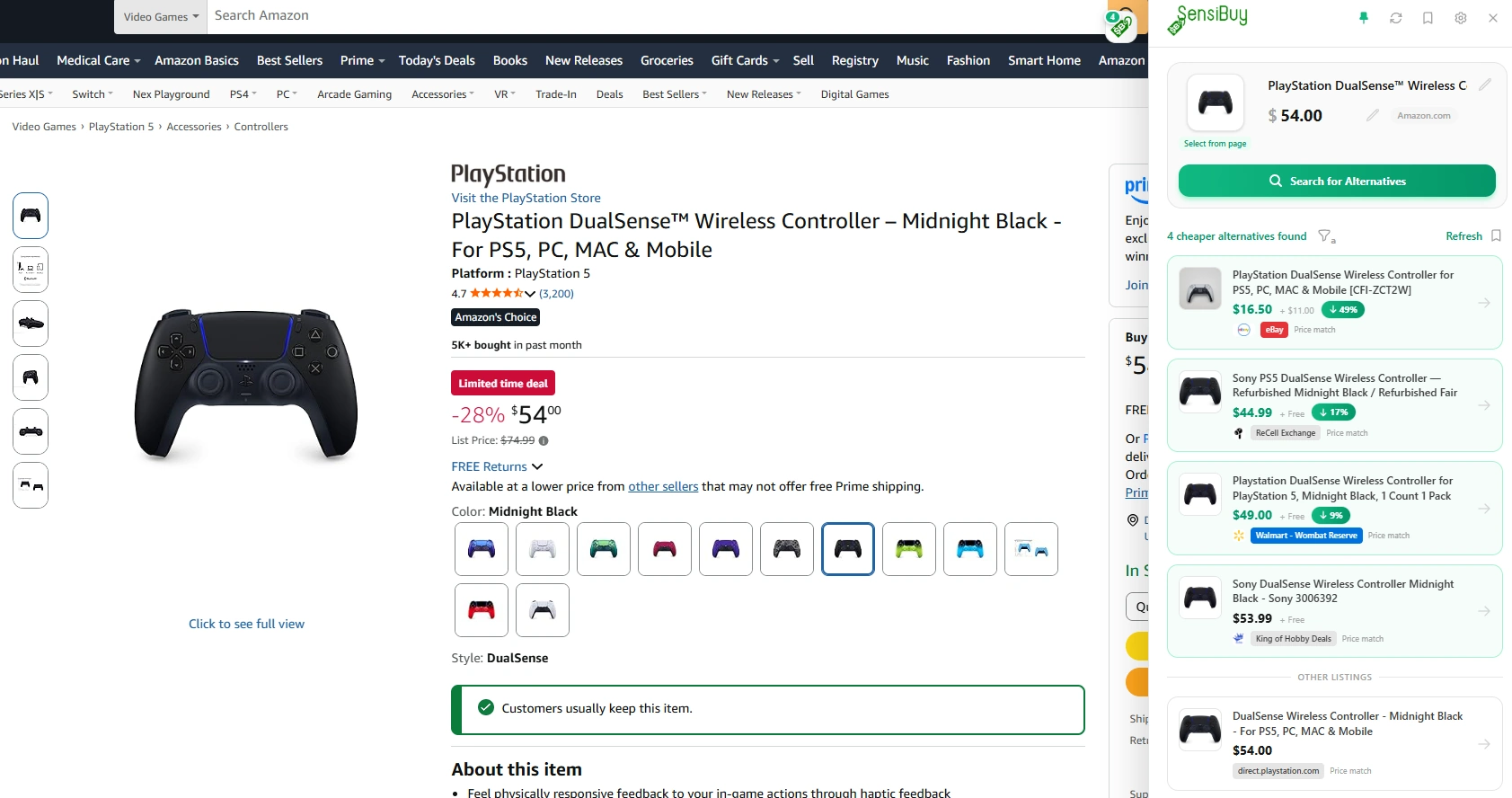Image resolution: width=1512 pixels, height=798 pixels.
Task: Click Search for Alternatives button
Action: tap(1337, 181)
